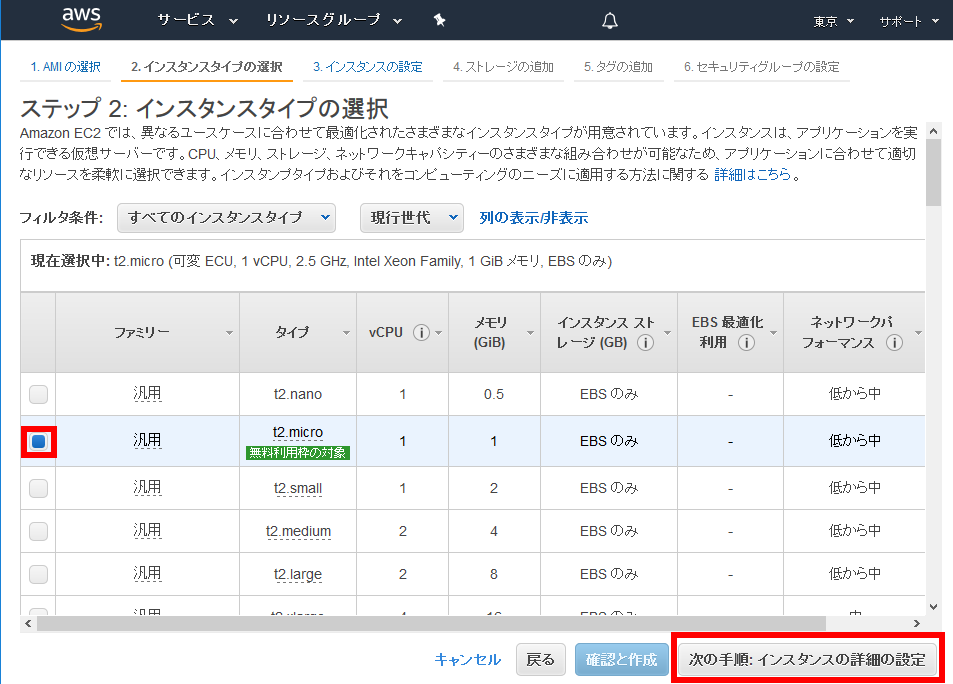Select the t2.large checkbox

click(38, 574)
